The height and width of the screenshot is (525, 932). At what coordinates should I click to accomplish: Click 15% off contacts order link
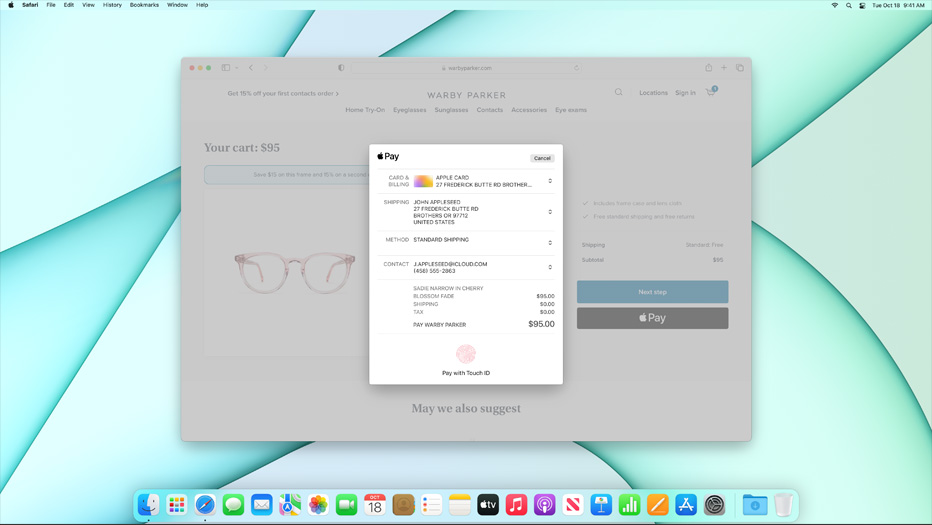(x=283, y=93)
